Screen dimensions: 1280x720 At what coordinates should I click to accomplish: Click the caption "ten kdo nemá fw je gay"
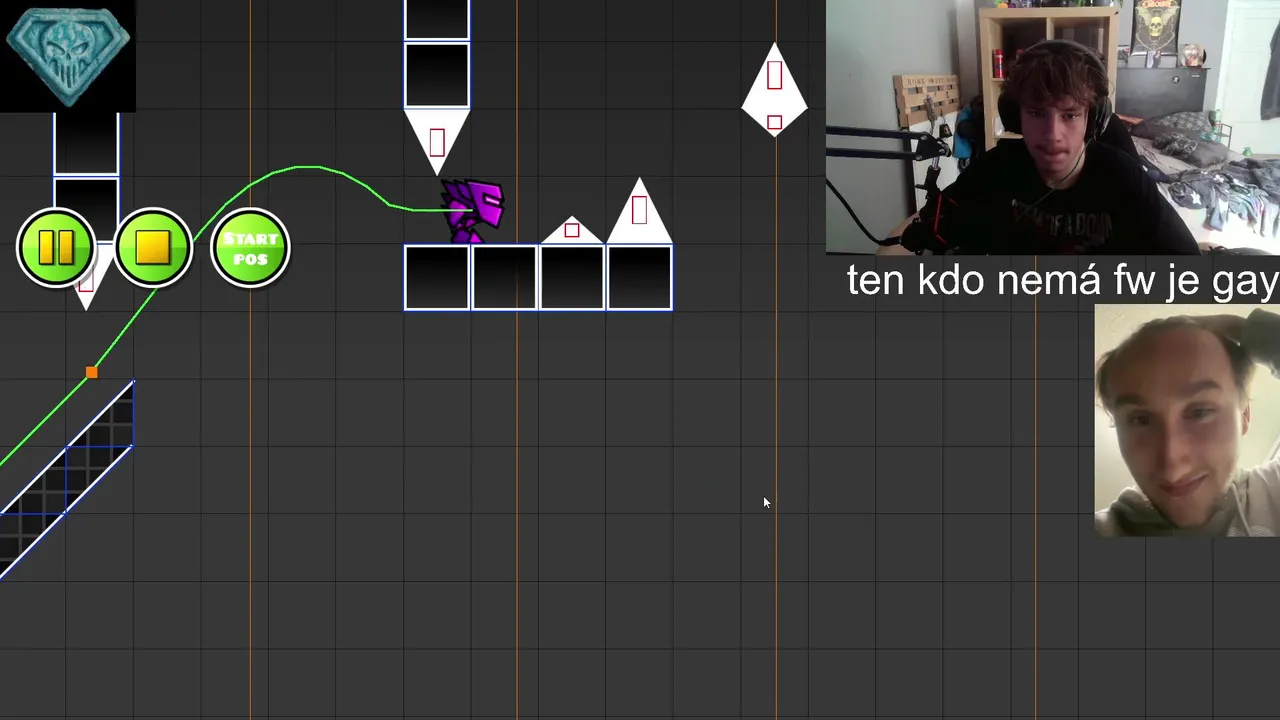pyautogui.click(x=1062, y=281)
